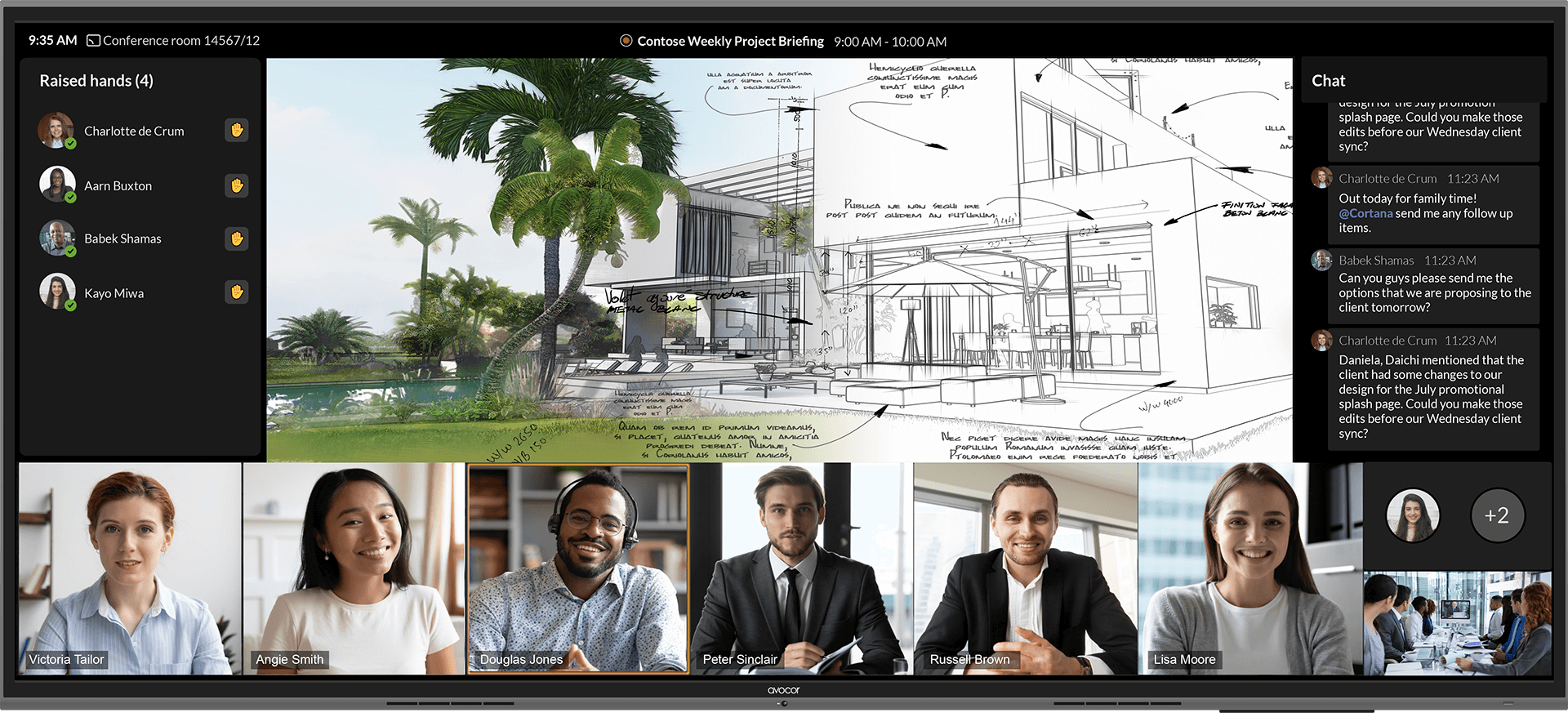
Task: Click 'Conference room 14567/12' label
Action: point(181,40)
